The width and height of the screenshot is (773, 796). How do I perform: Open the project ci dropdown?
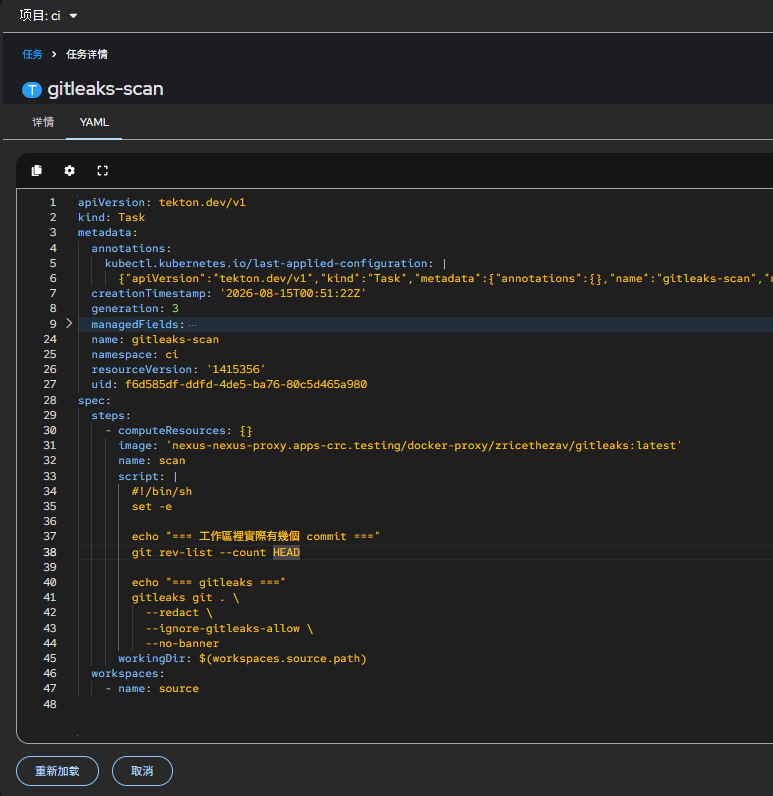click(x=49, y=16)
